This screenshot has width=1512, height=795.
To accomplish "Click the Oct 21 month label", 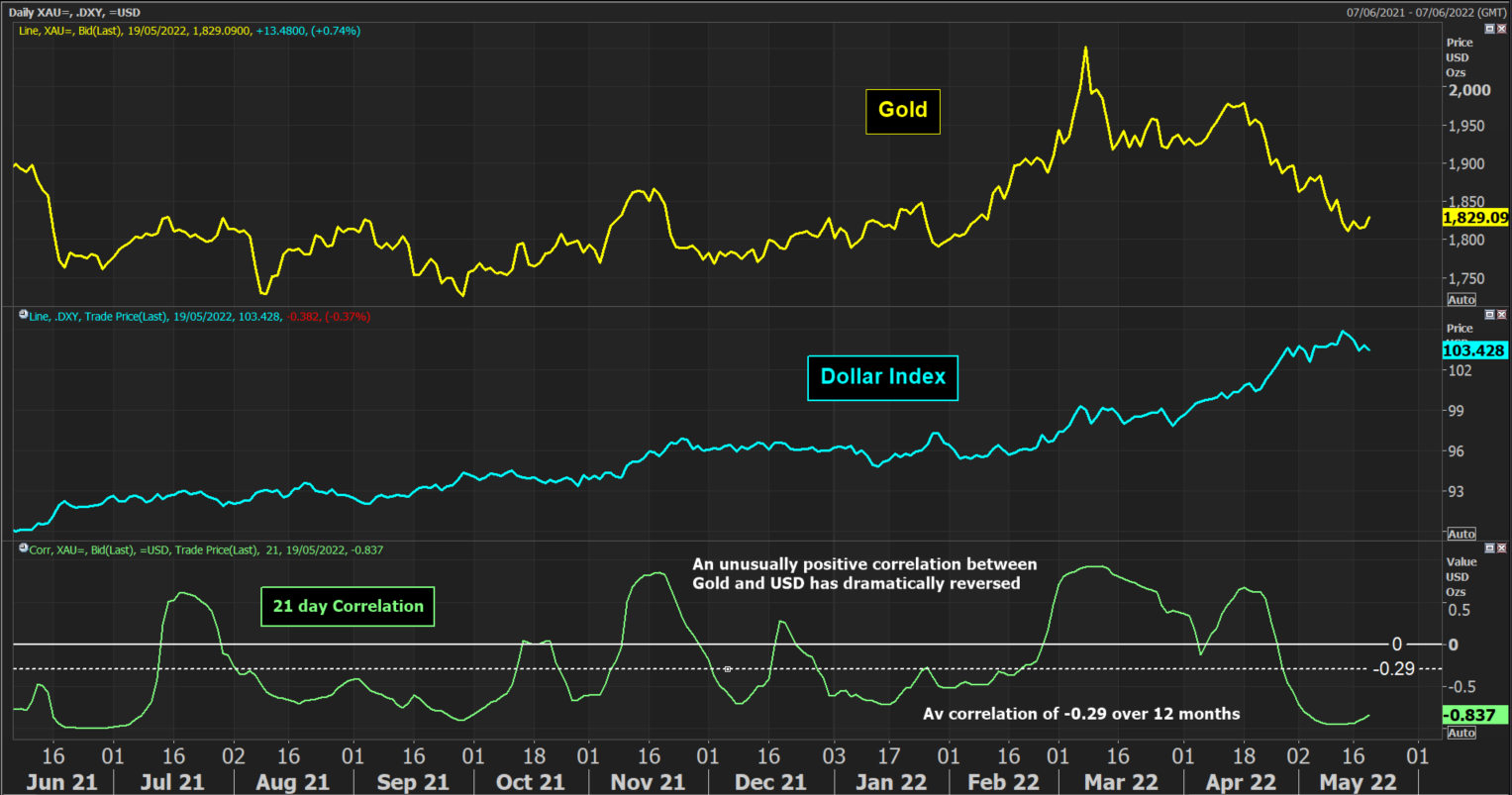I will coord(531,782).
